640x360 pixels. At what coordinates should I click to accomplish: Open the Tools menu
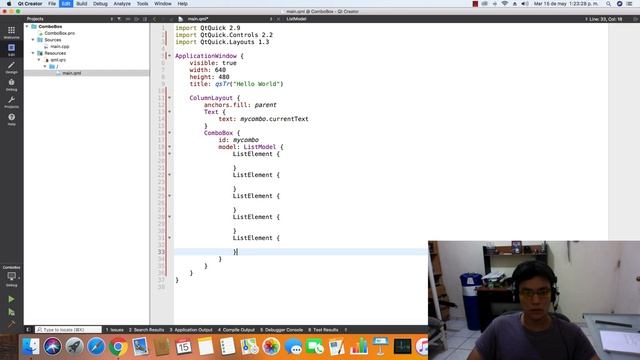142,4
